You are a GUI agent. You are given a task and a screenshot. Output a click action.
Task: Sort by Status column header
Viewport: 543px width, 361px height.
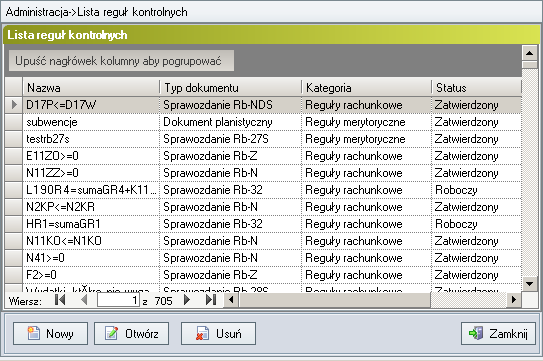[477, 88]
